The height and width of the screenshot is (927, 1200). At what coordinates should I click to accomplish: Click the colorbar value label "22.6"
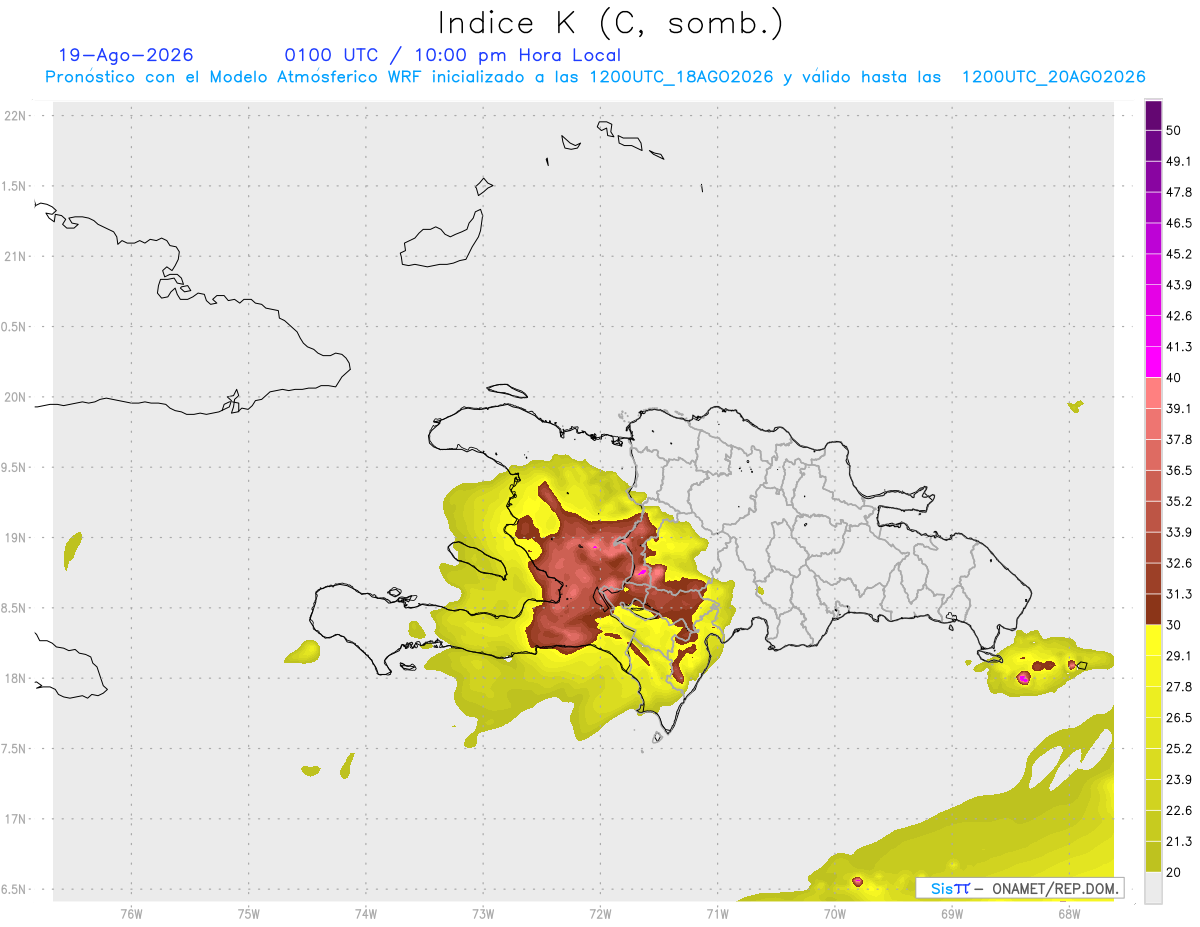(x=1179, y=810)
